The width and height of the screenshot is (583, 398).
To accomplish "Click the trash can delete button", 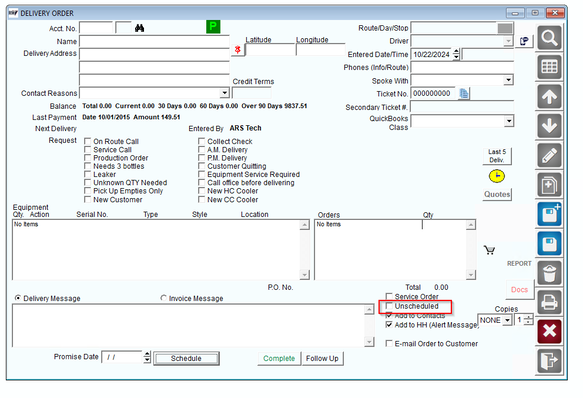I will [x=549, y=273].
